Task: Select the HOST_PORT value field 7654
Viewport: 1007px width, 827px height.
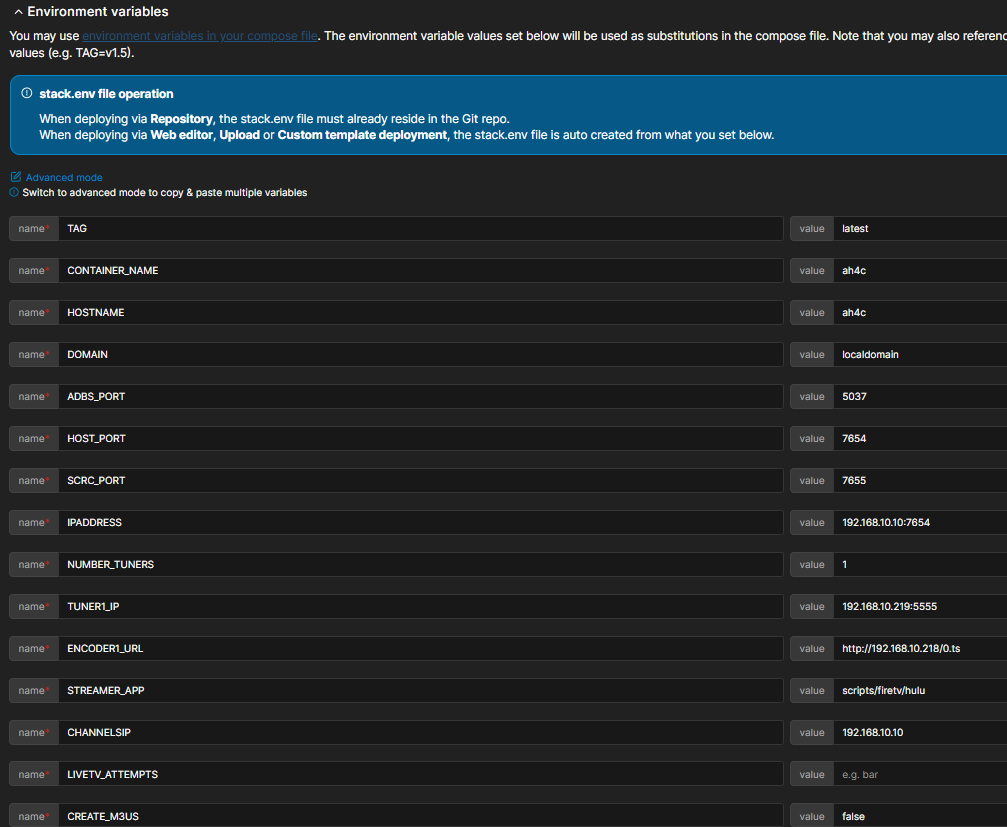Action: pyautogui.click(x=920, y=439)
